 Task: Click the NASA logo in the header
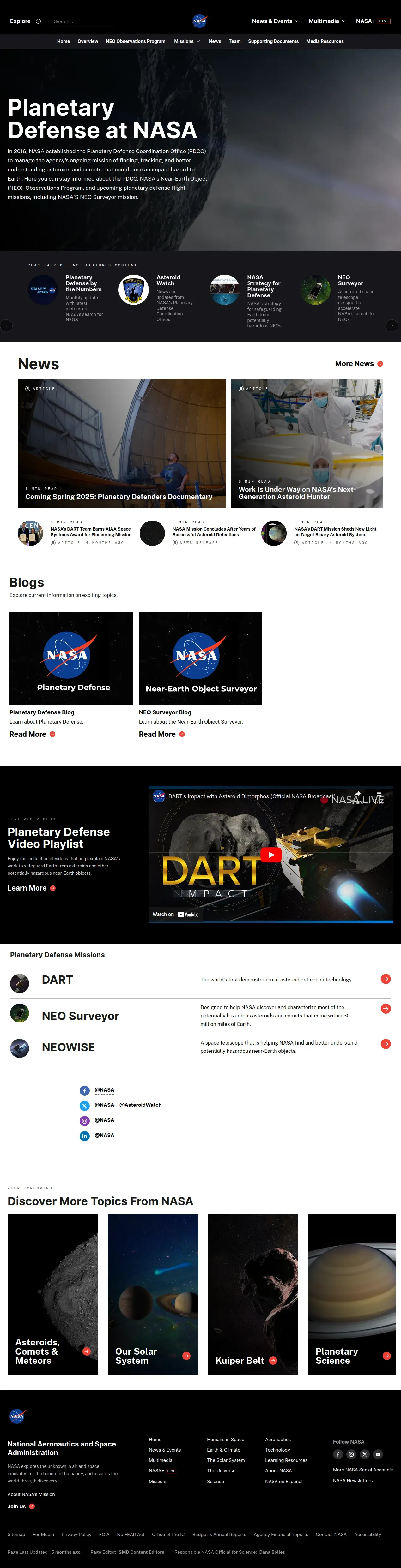(x=200, y=21)
